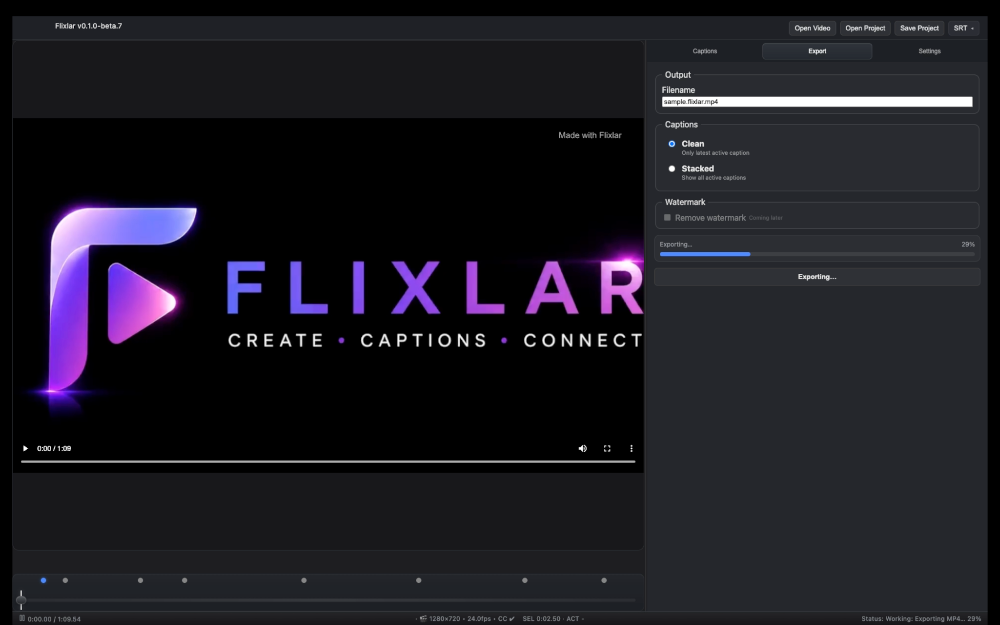
Task: Click the '1280×720' resolution text
Action: [x=445, y=619]
